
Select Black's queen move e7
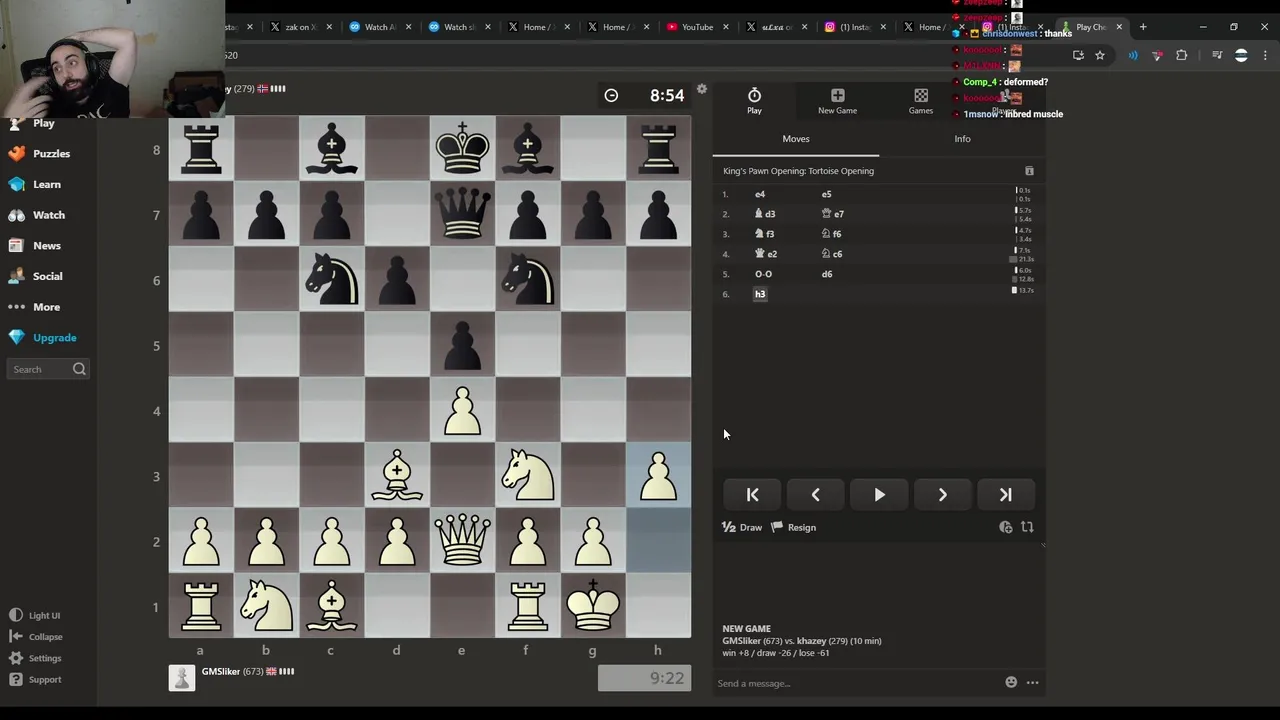[833, 214]
